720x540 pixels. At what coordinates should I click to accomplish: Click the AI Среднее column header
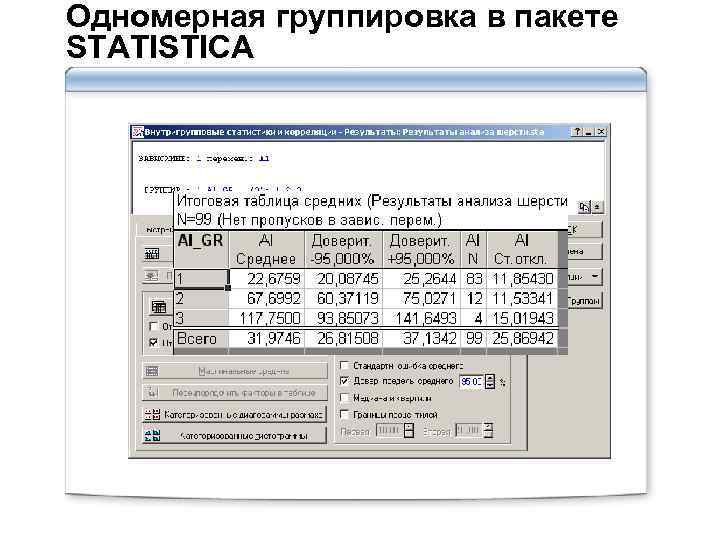pyautogui.click(x=266, y=249)
